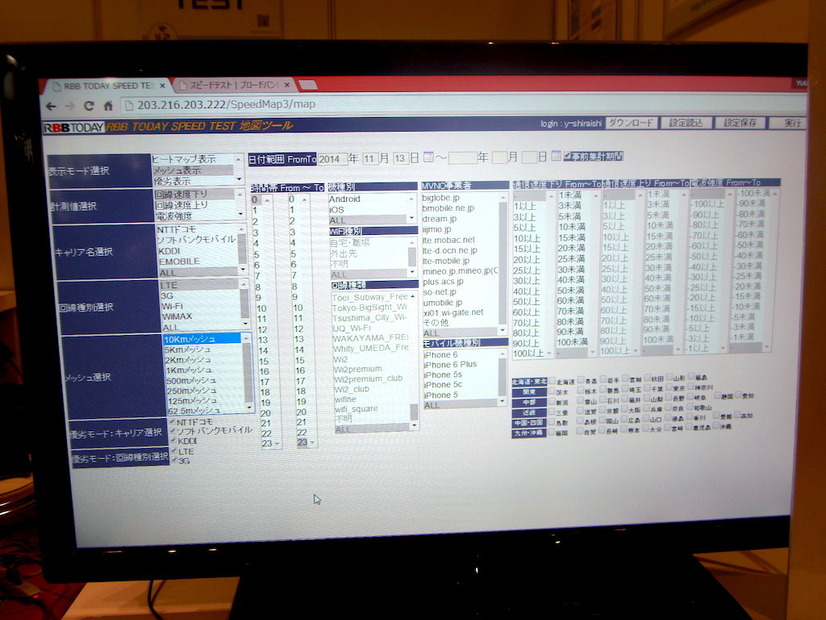Viewport: 826px width, 620px height.
Task: Close the スピードテスト browser tab
Action: click(287, 85)
